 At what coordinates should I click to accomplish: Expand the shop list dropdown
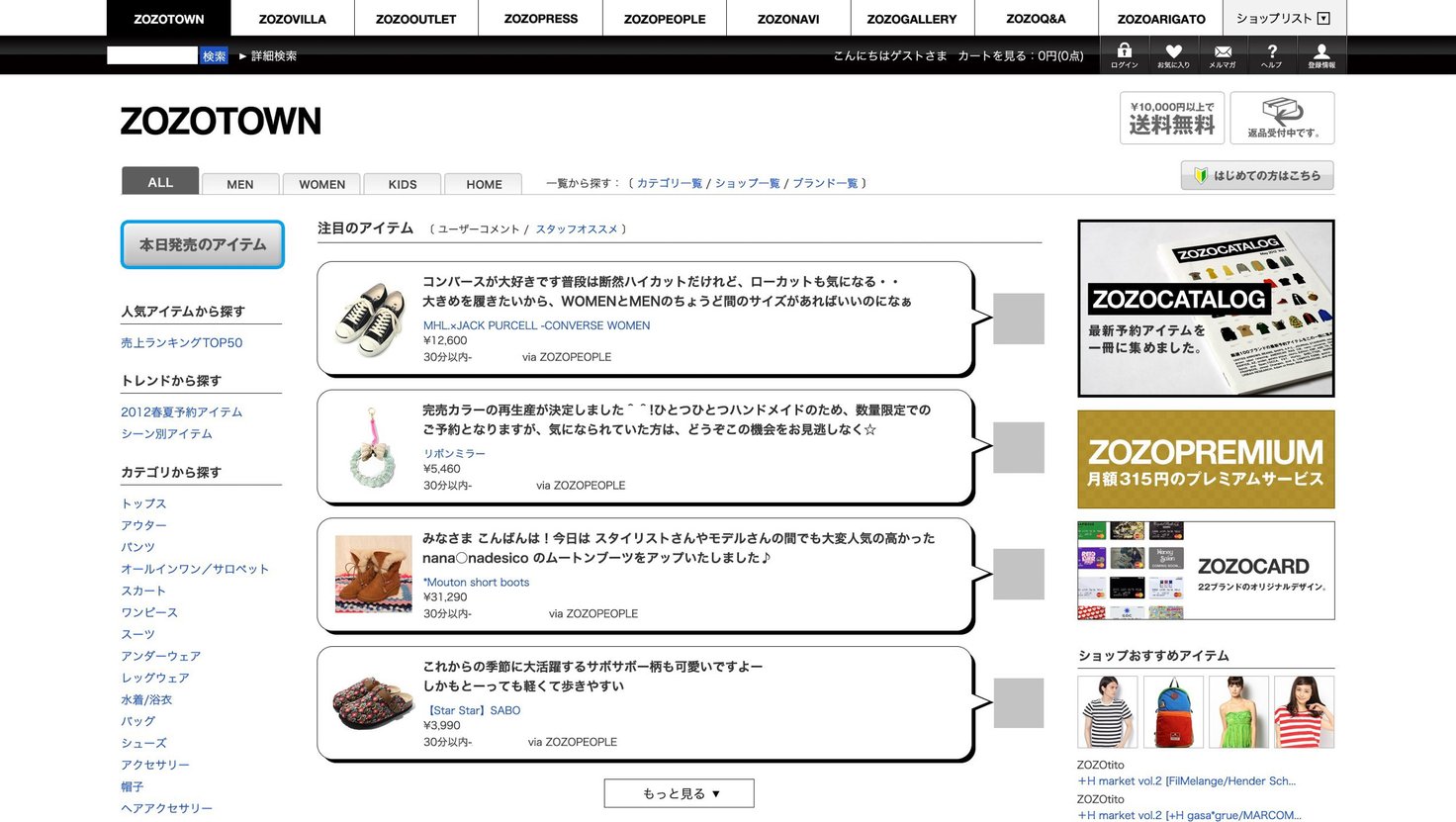(1284, 18)
